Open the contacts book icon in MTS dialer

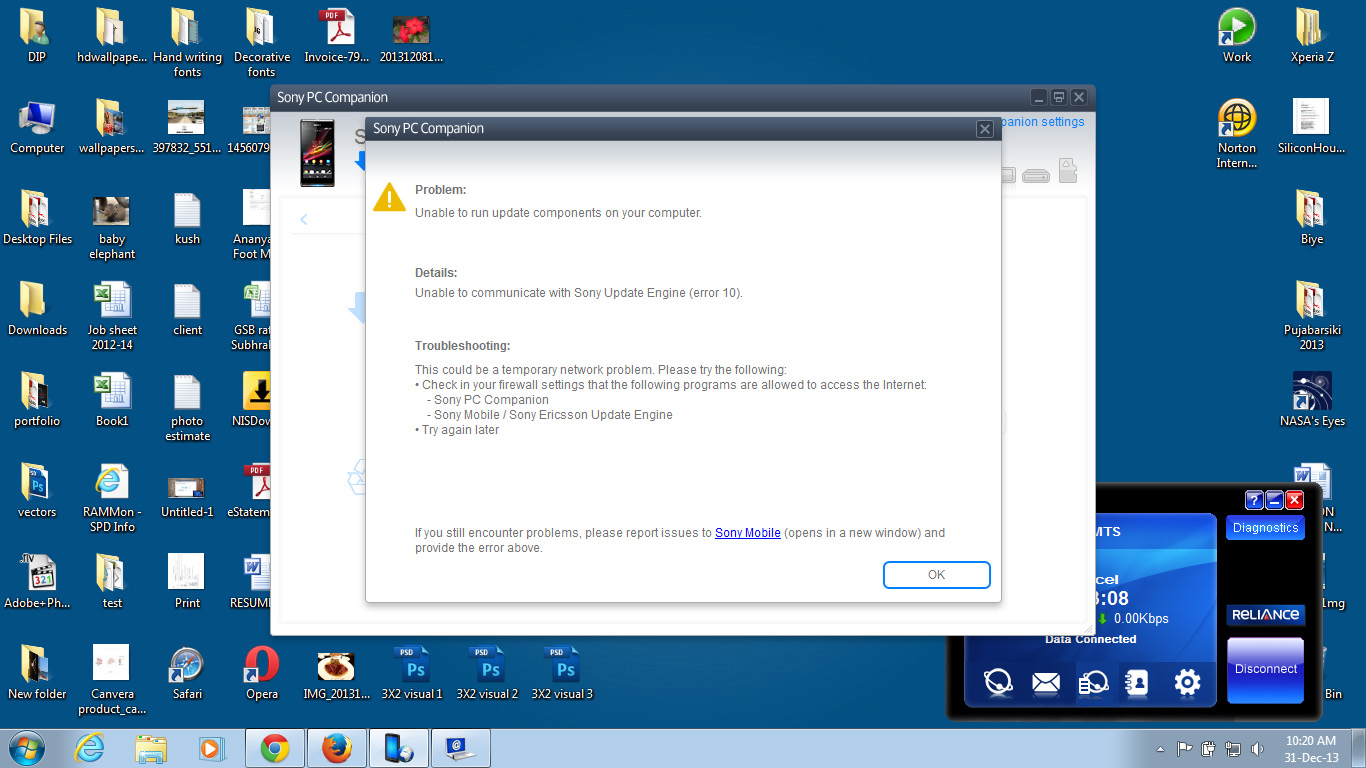click(1137, 682)
